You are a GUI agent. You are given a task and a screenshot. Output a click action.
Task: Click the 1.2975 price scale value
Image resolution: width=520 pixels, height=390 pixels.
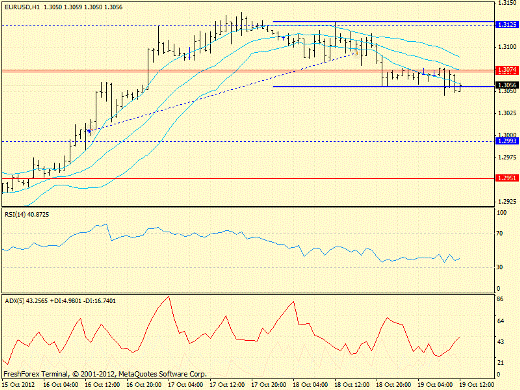[507, 157]
